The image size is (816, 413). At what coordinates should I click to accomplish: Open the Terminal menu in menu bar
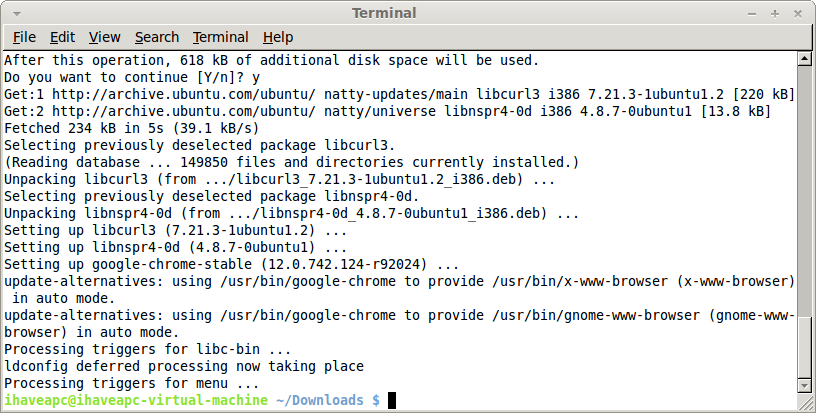coord(221,37)
